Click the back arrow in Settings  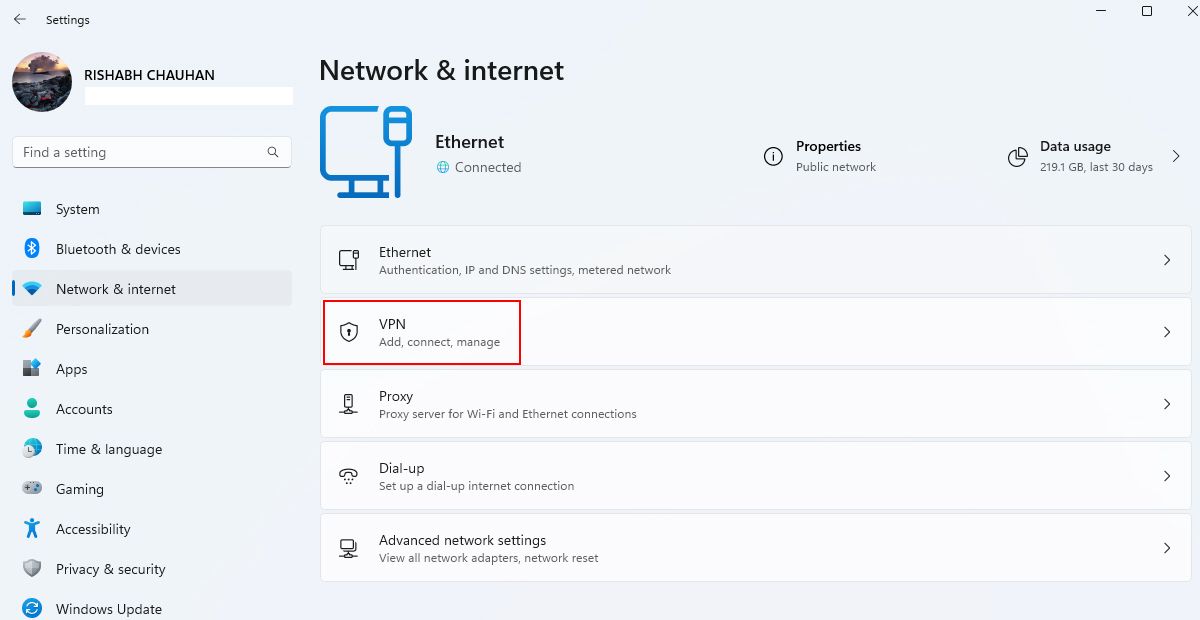(x=20, y=19)
